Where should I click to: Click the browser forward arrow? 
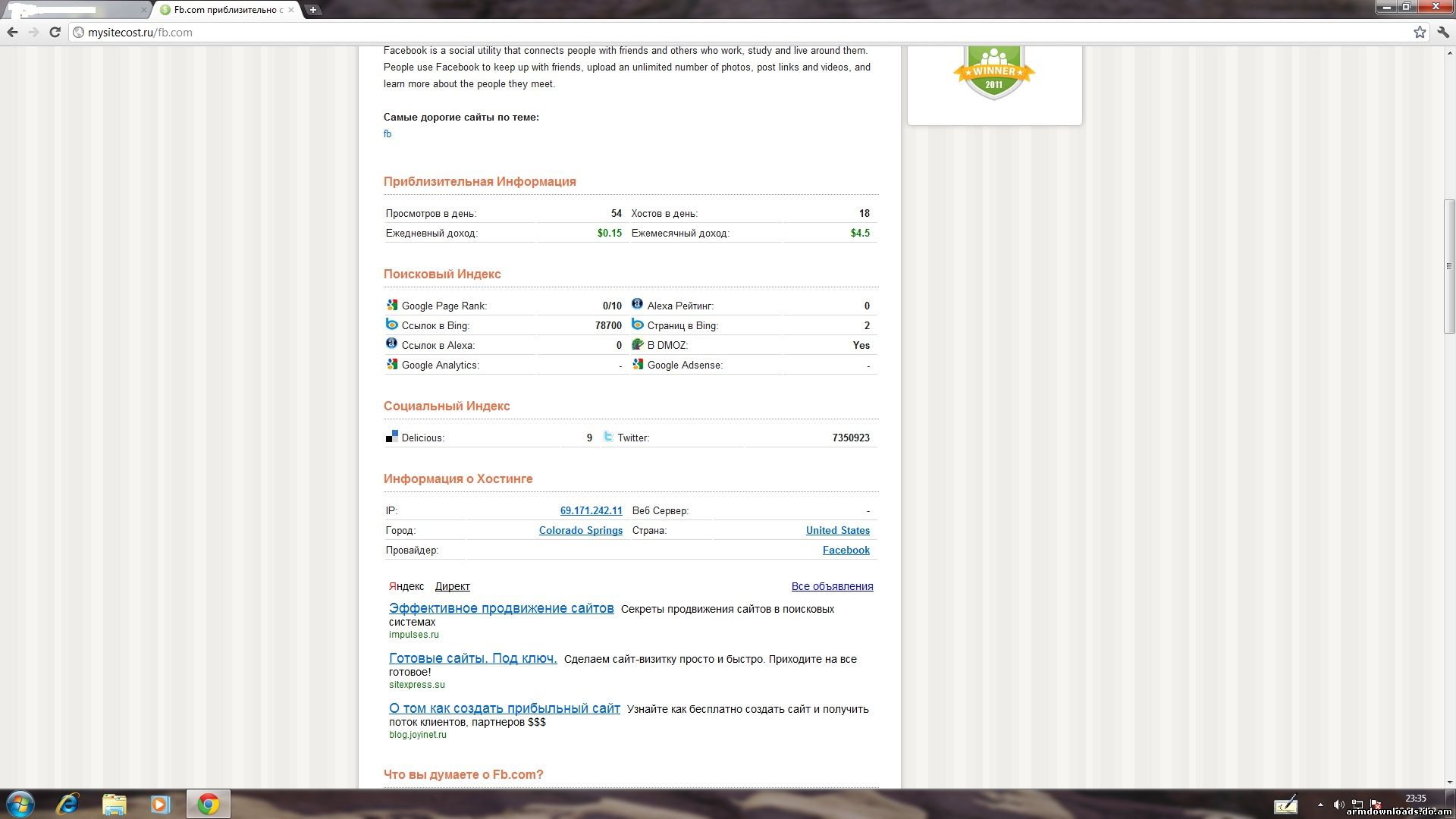coord(33,32)
